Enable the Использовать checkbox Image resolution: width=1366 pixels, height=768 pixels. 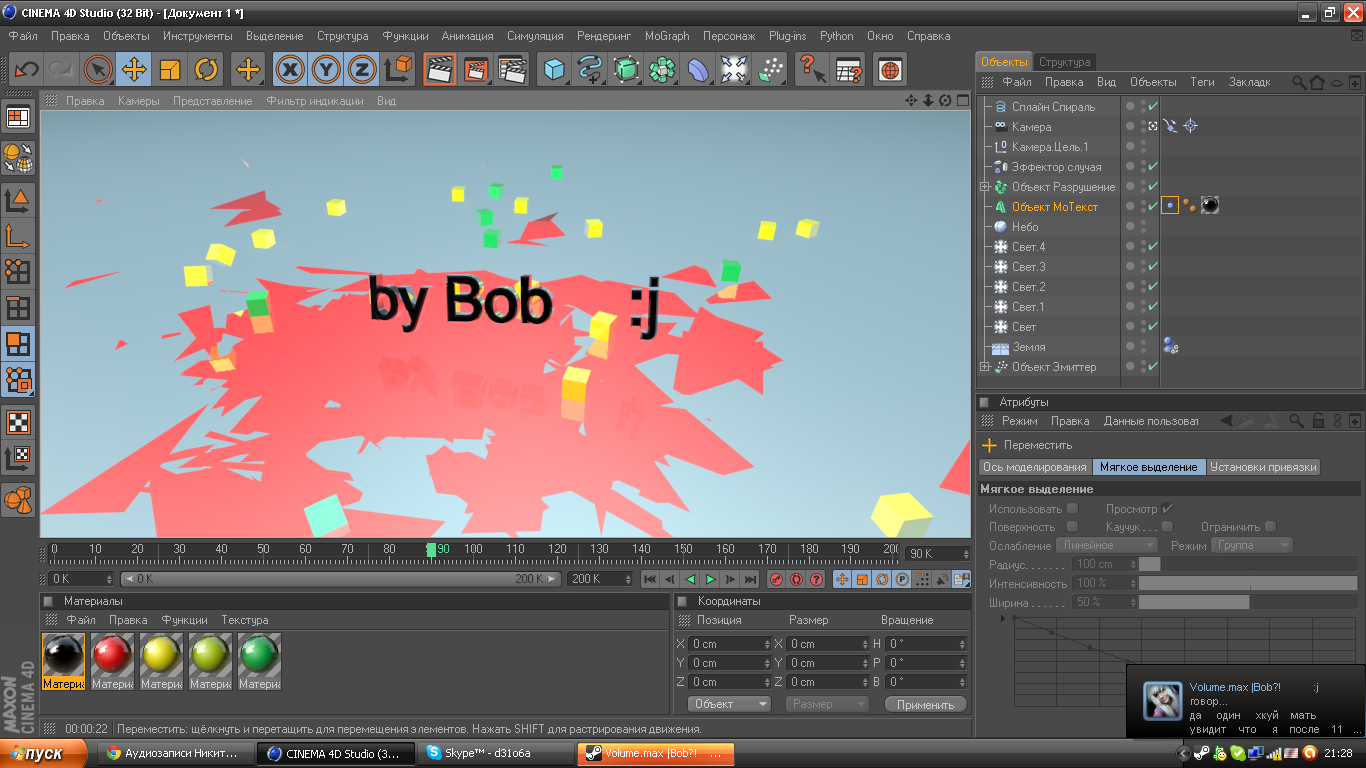click(1072, 509)
